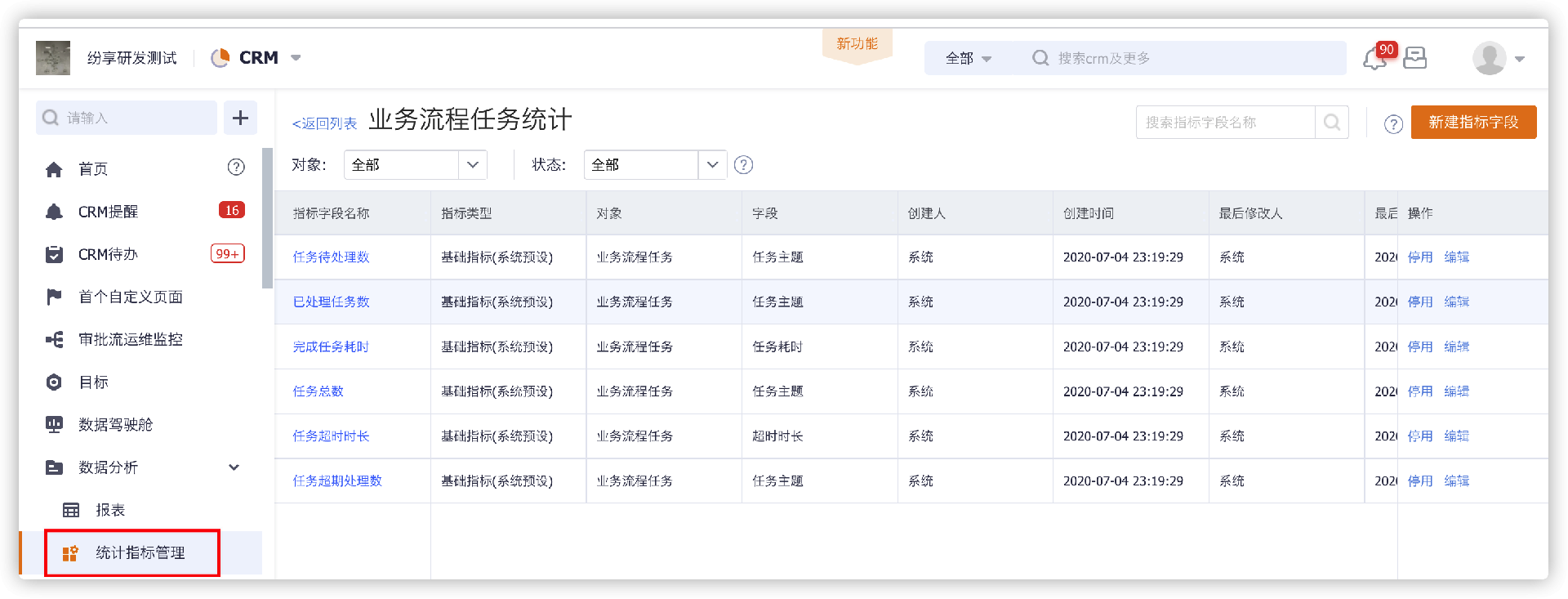Open the 任务待处理数 indicator link

click(x=331, y=257)
